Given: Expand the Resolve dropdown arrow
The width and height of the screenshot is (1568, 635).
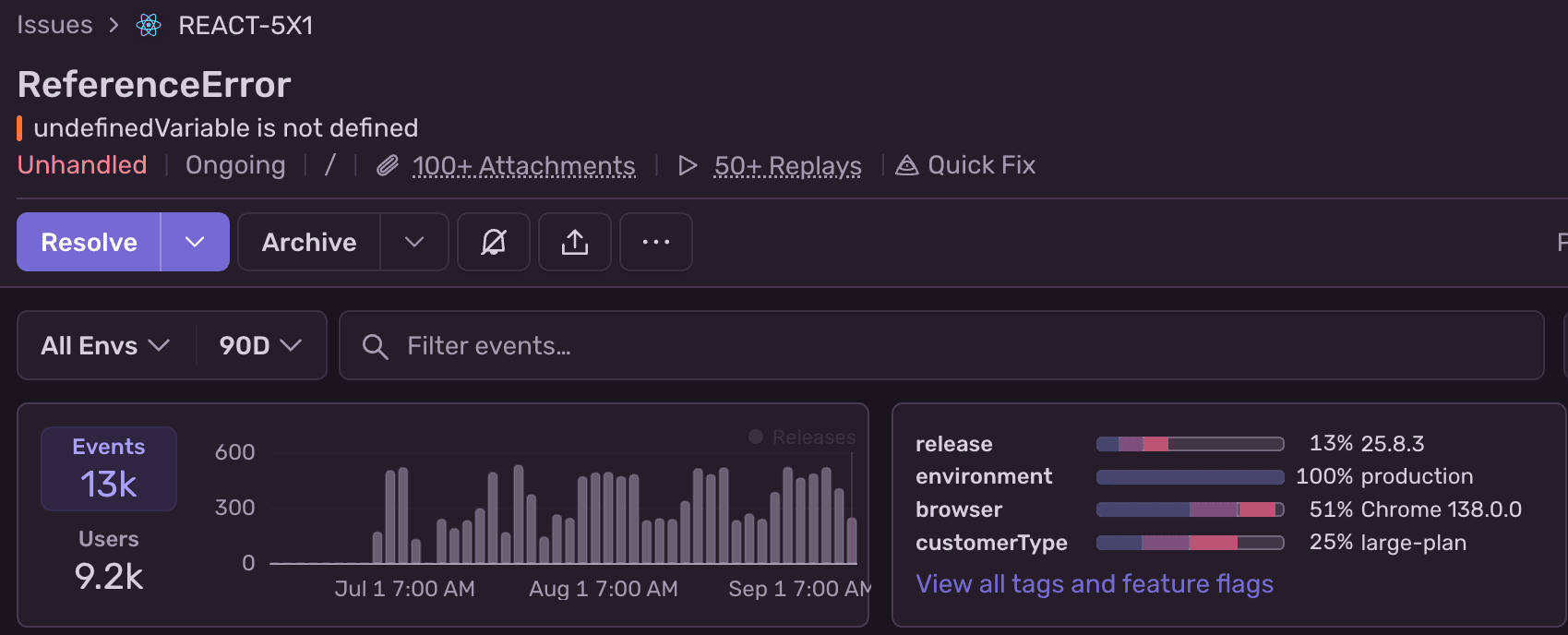Looking at the screenshot, I should [x=195, y=242].
